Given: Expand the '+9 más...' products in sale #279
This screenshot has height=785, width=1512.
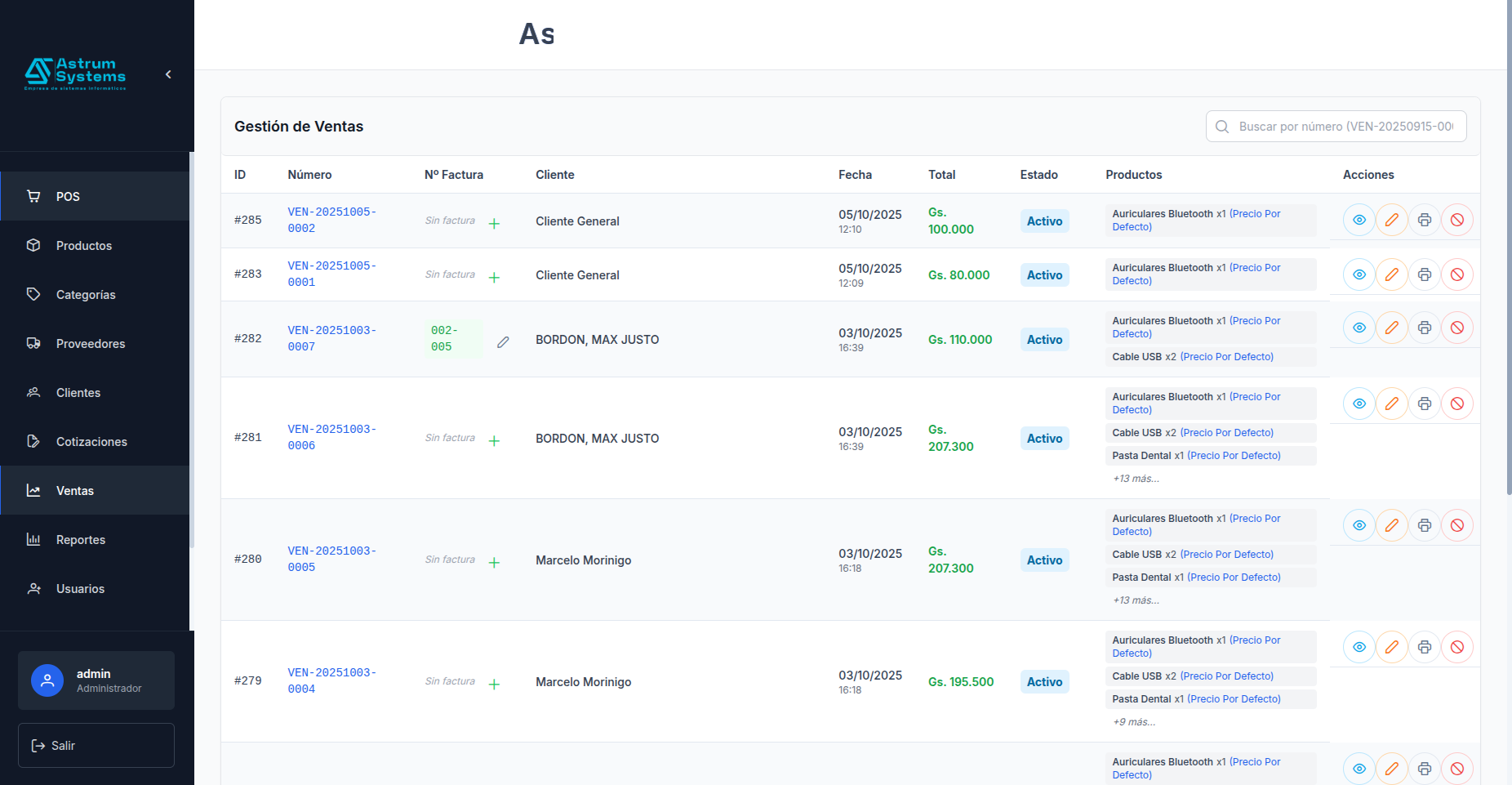Looking at the screenshot, I should click(1134, 722).
